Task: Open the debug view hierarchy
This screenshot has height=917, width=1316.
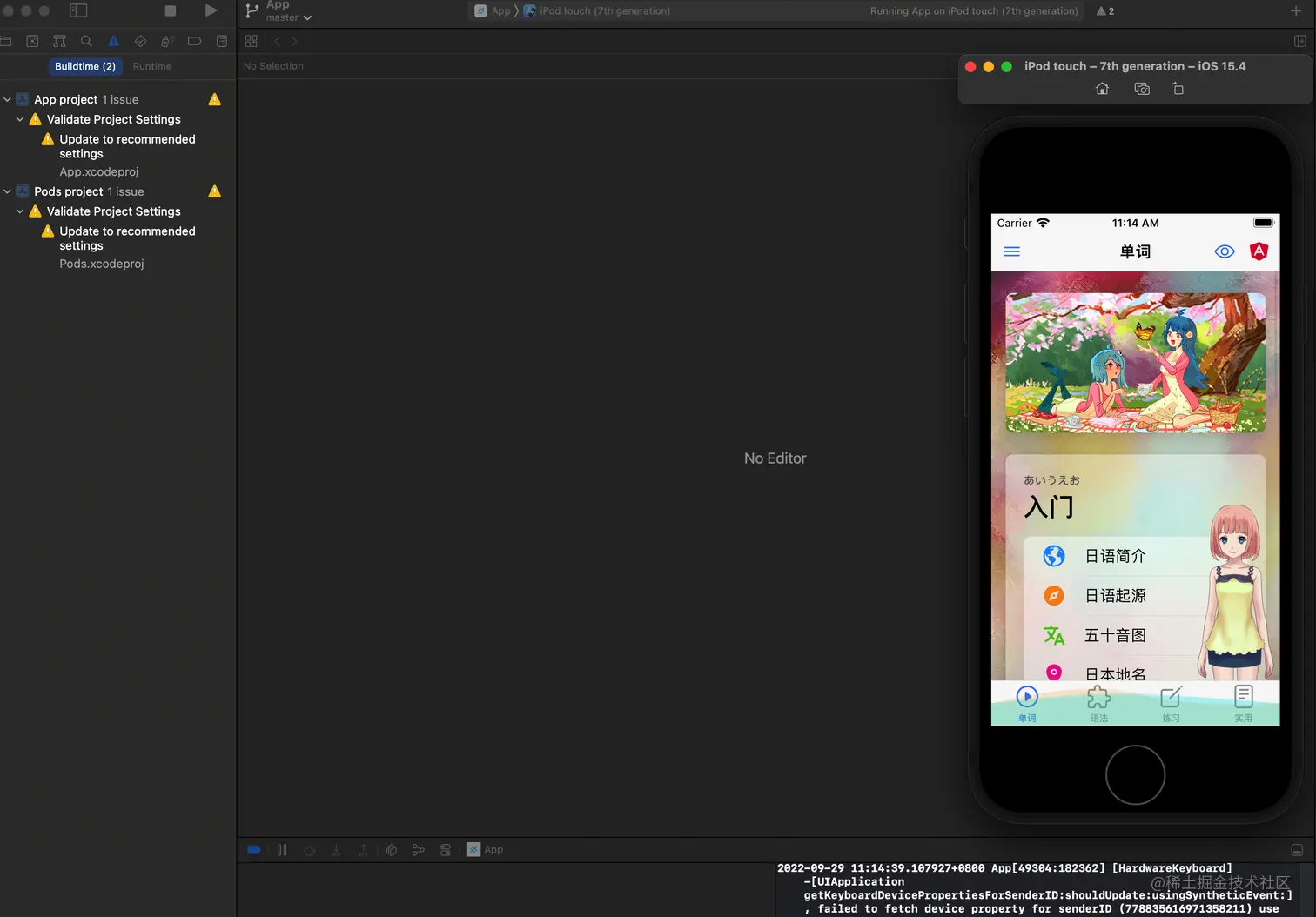Action: (392, 850)
